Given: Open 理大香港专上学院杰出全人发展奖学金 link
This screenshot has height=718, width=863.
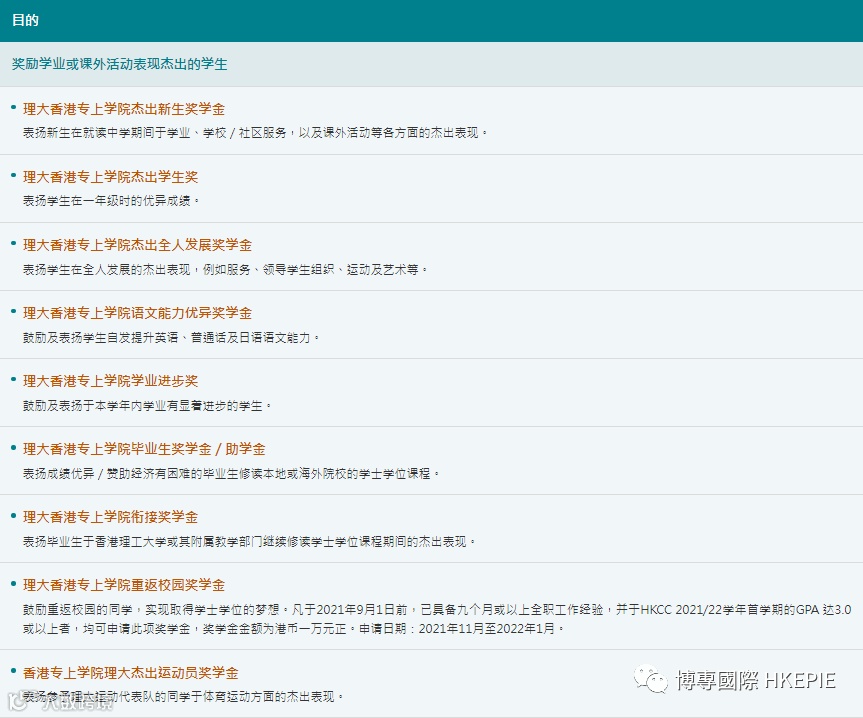Looking at the screenshot, I should coord(137,245).
